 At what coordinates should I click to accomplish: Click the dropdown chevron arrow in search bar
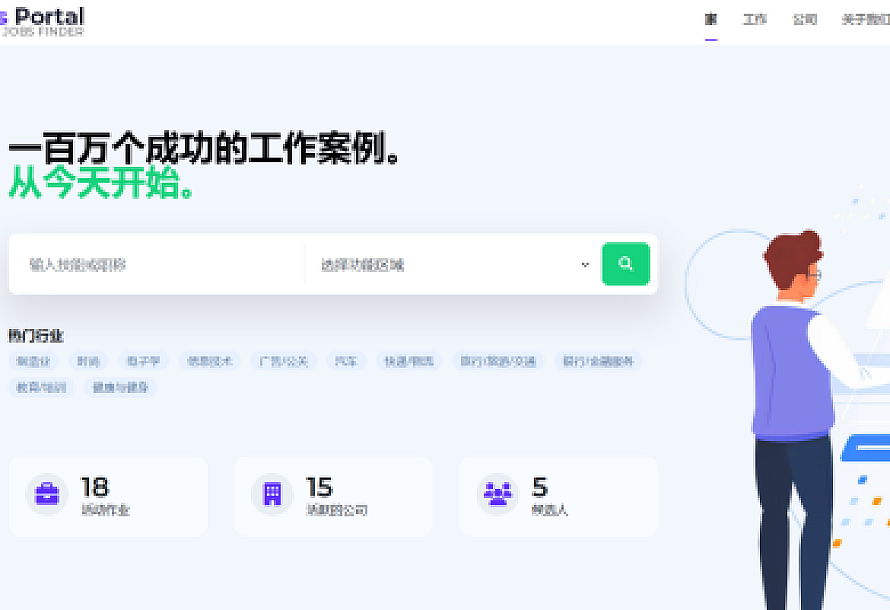click(x=585, y=265)
